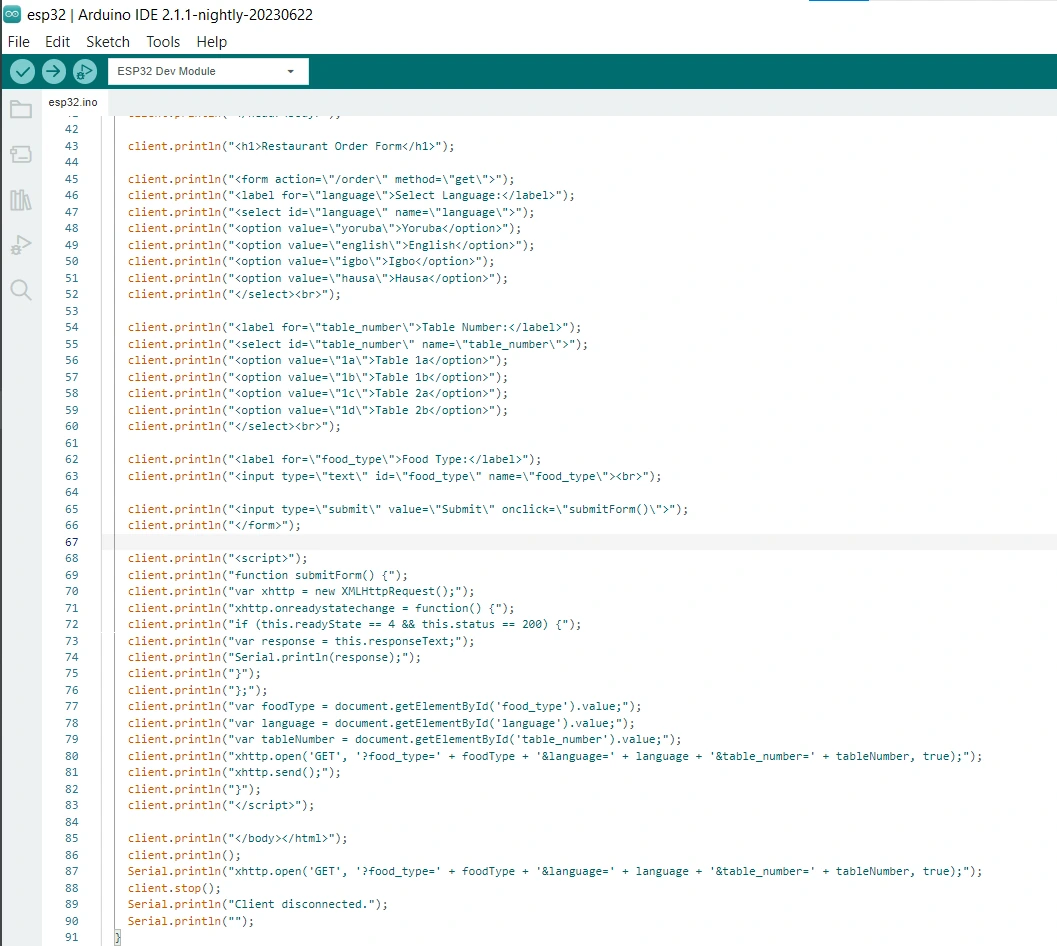Image resolution: width=1057 pixels, height=946 pixels.
Task: Click line number 80 in the gutter
Action: [x=71, y=757]
